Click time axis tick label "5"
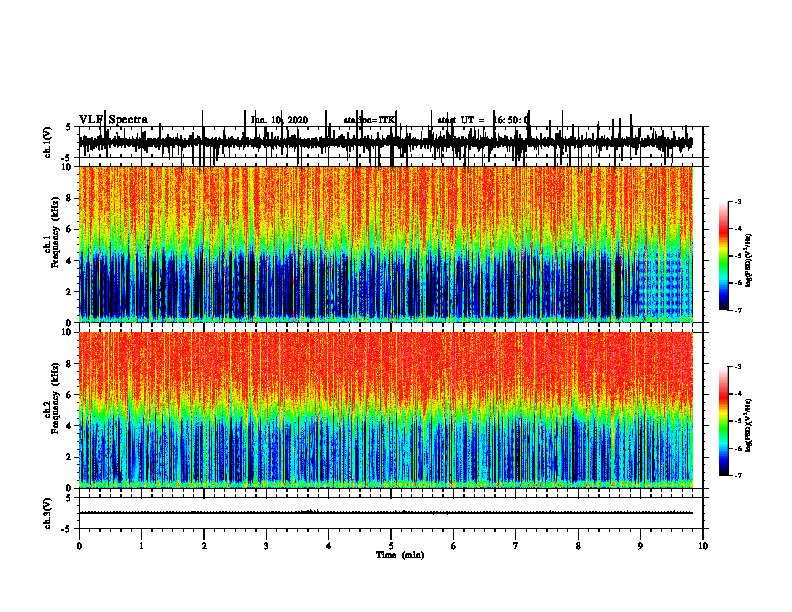This screenshot has height=612, width=792. 391,546
